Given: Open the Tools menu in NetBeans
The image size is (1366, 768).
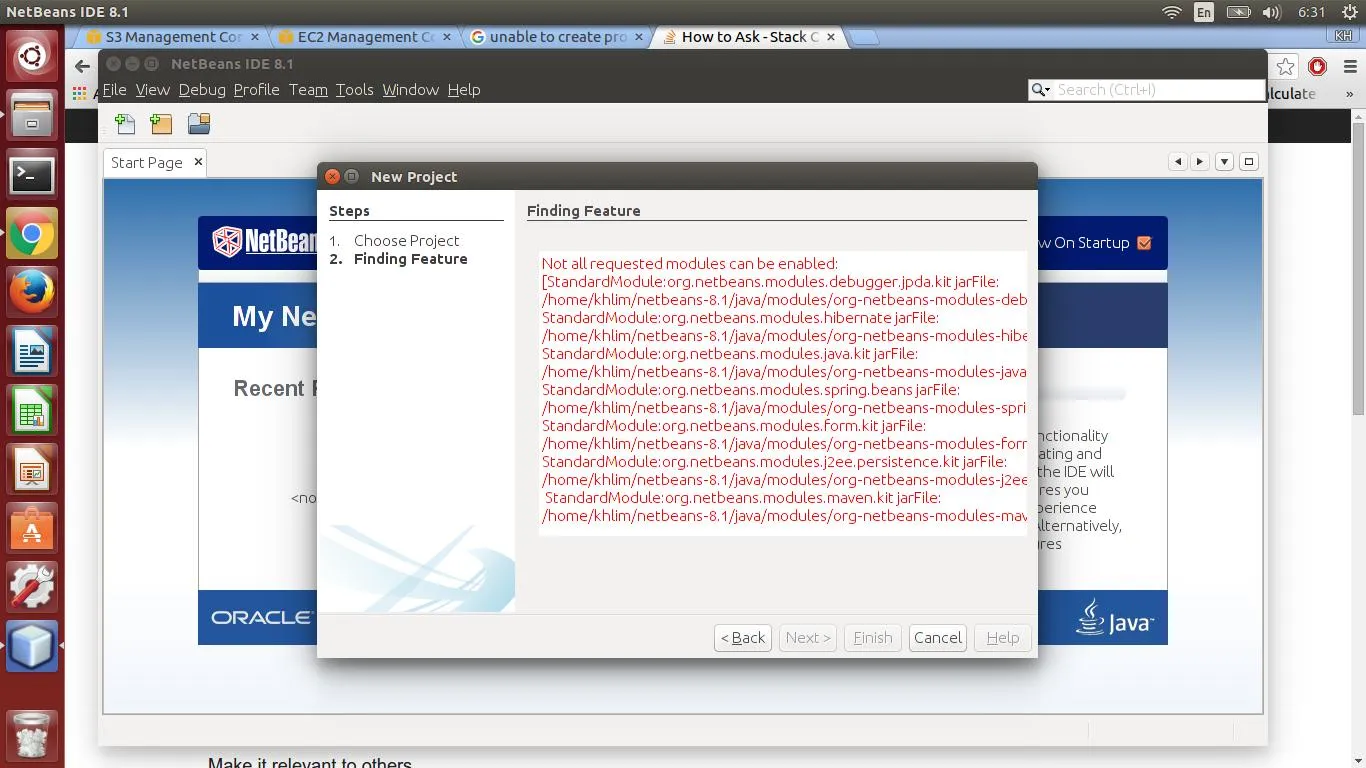Looking at the screenshot, I should pos(354,89).
